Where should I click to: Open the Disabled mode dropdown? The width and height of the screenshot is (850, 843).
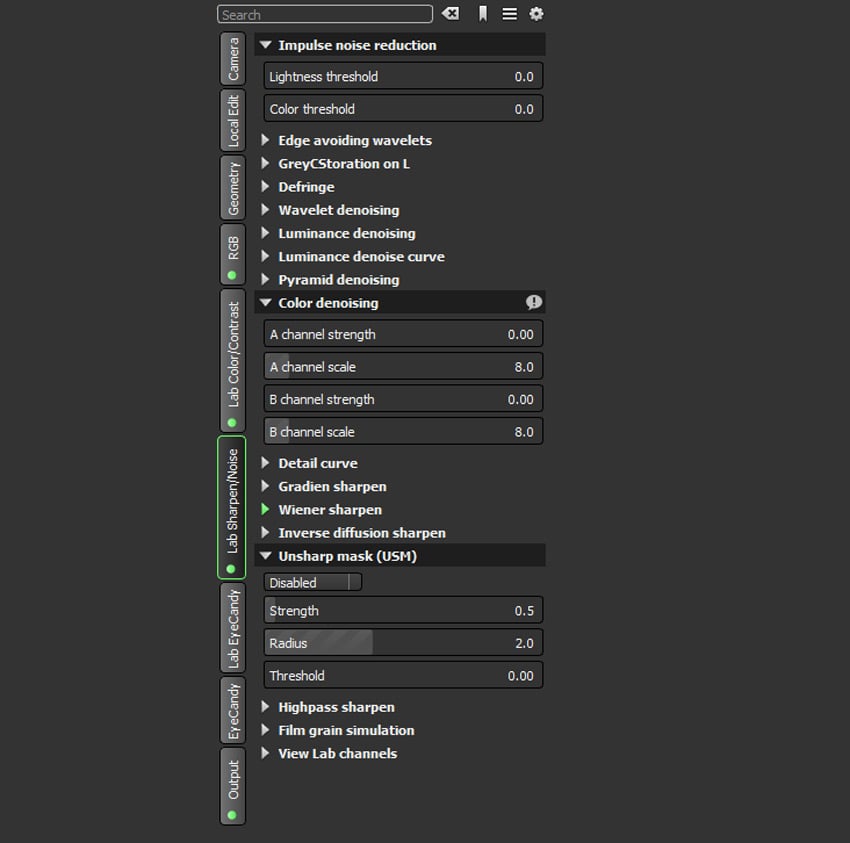[x=313, y=583]
